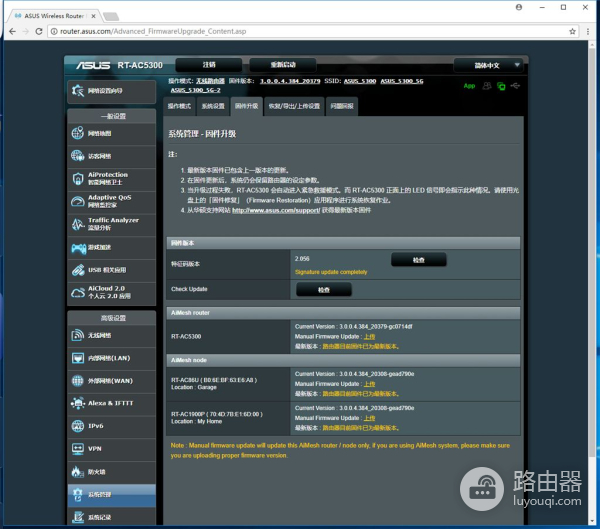The height and width of the screenshot is (529, 600).
Task: Click the browser page reload icon
Action: point(36,32)
